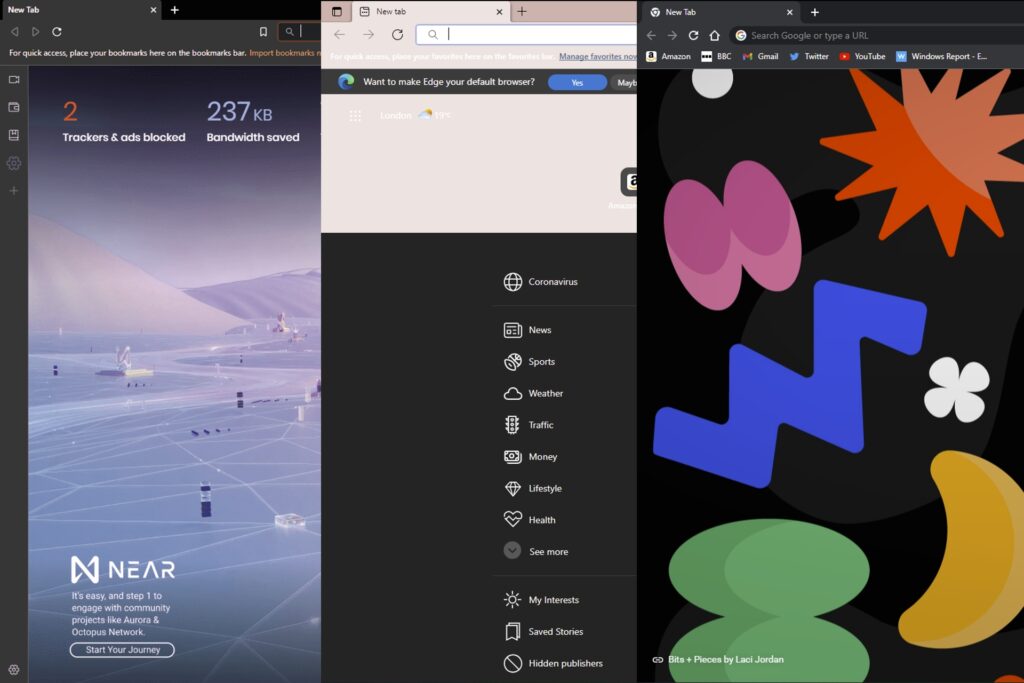Click inside Edge address bar

526,35
